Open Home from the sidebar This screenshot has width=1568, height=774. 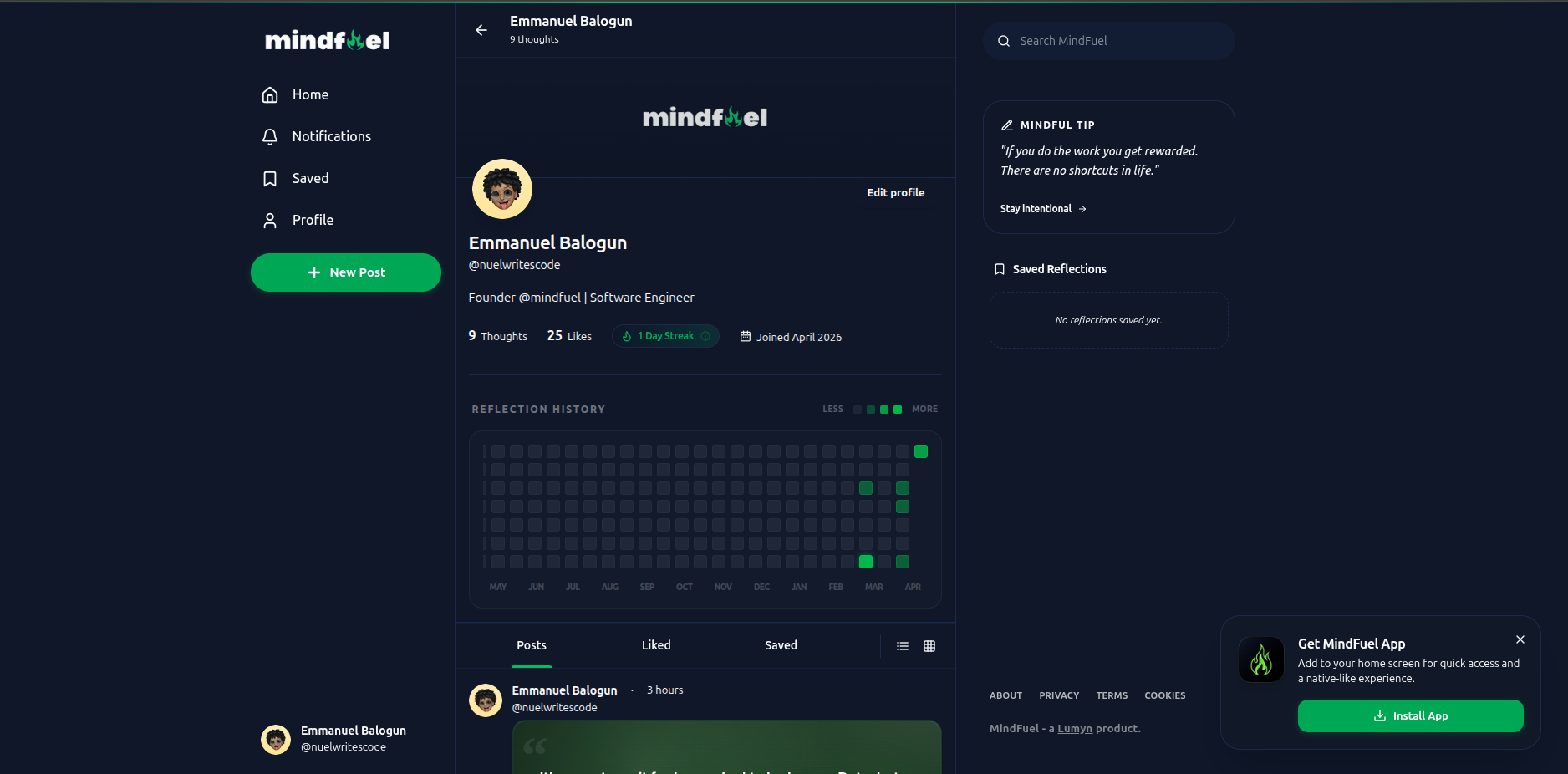[x=295, y=94]
